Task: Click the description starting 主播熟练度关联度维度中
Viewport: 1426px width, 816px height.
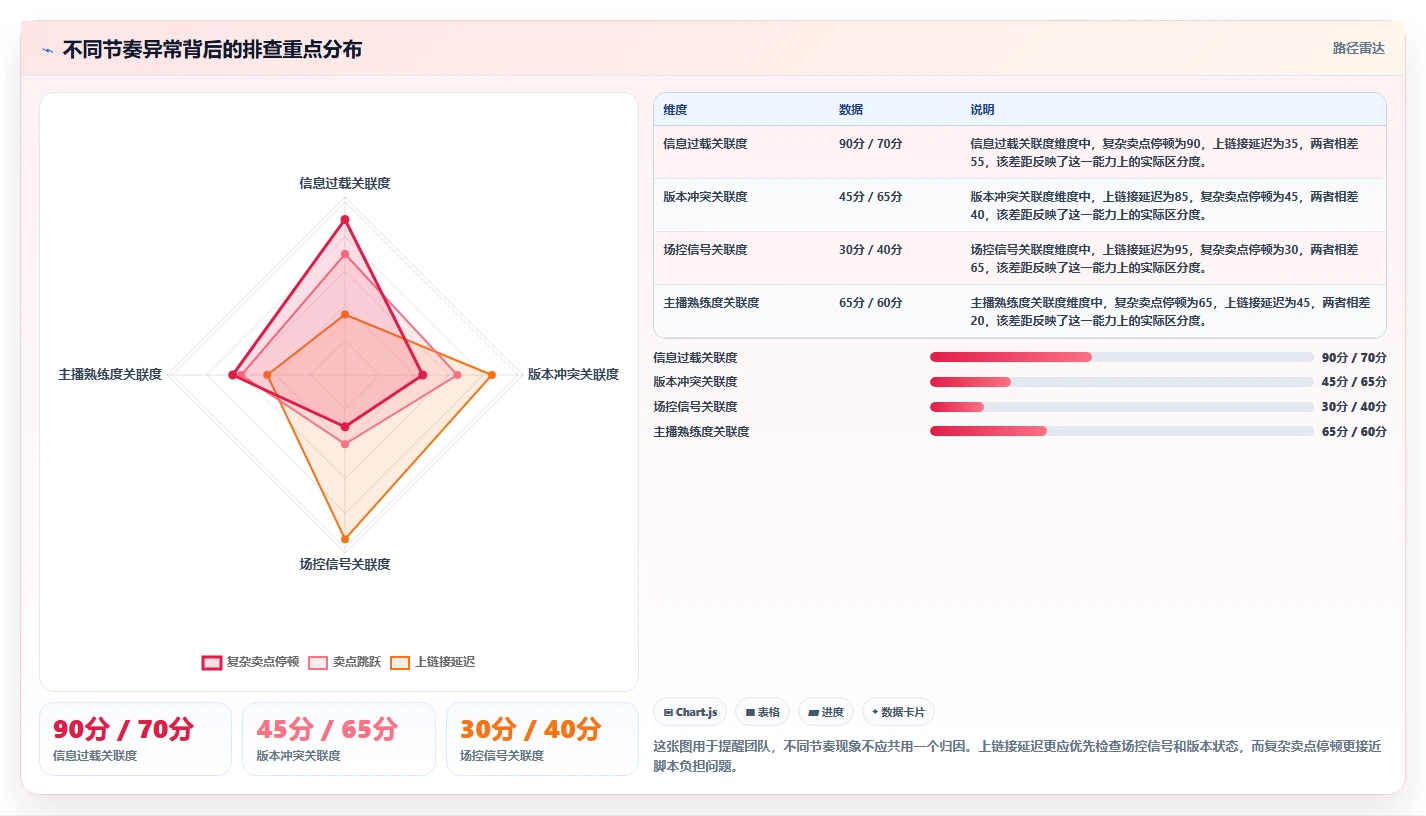Action: pyautogui.click(x=1170, y=311)
